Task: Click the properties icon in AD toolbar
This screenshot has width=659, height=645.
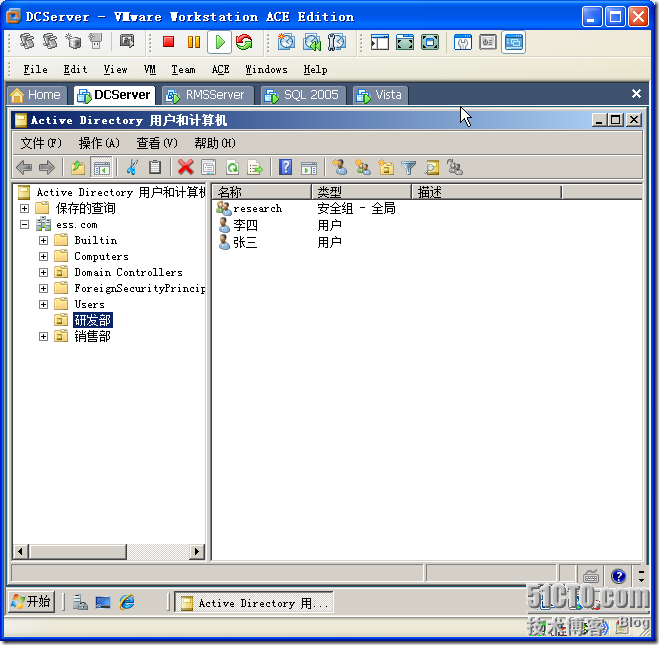Action: pos(208,168)
